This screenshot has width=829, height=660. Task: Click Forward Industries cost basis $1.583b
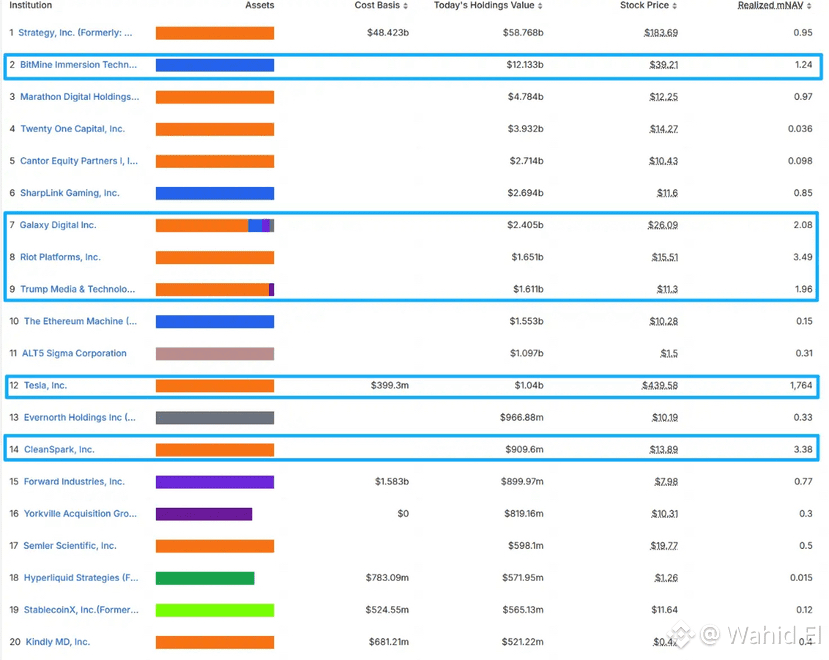[x=392, y=482]
